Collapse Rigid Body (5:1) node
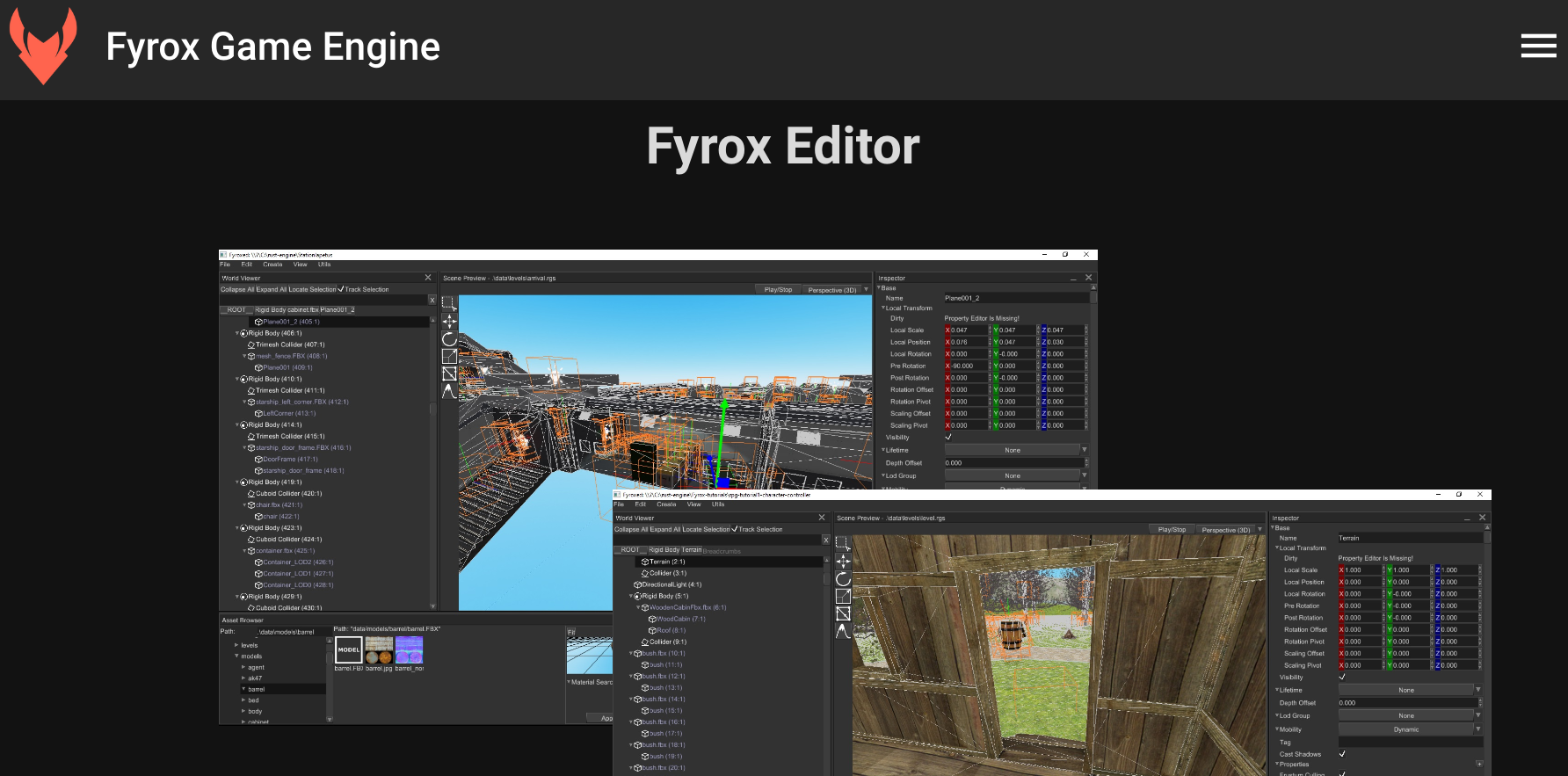Image resolution: width=1568 pixels, height=776 pixels. [x=631, y=596]
